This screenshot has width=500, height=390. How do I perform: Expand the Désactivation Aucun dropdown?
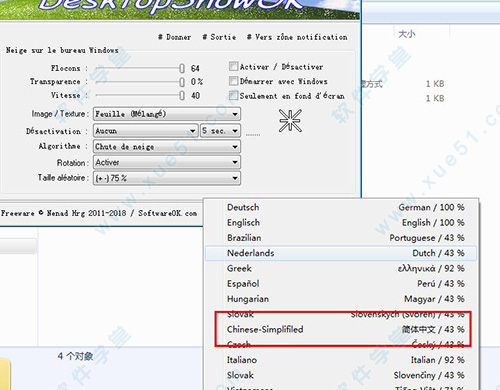coord(146,131)
